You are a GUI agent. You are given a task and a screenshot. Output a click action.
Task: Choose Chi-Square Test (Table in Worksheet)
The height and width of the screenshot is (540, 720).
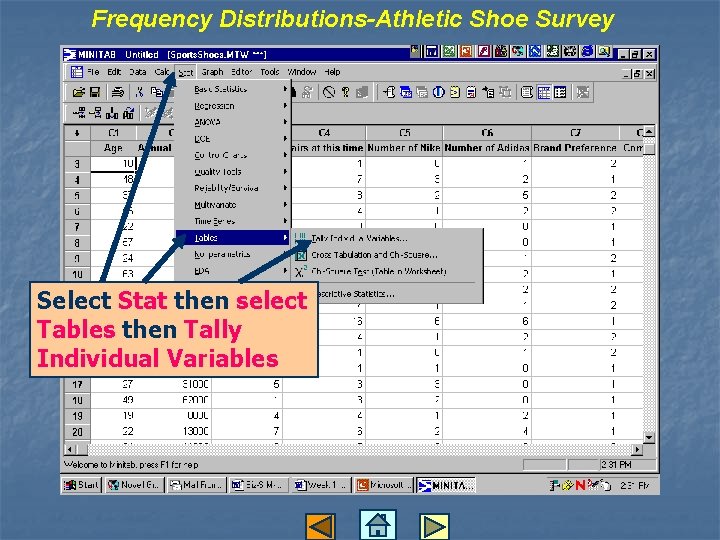tap(387, 271)
